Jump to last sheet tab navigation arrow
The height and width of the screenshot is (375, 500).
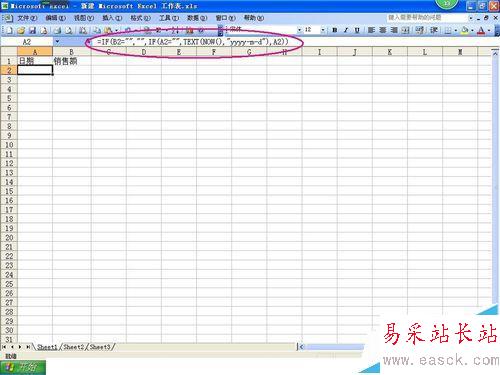tap(28, 347)
